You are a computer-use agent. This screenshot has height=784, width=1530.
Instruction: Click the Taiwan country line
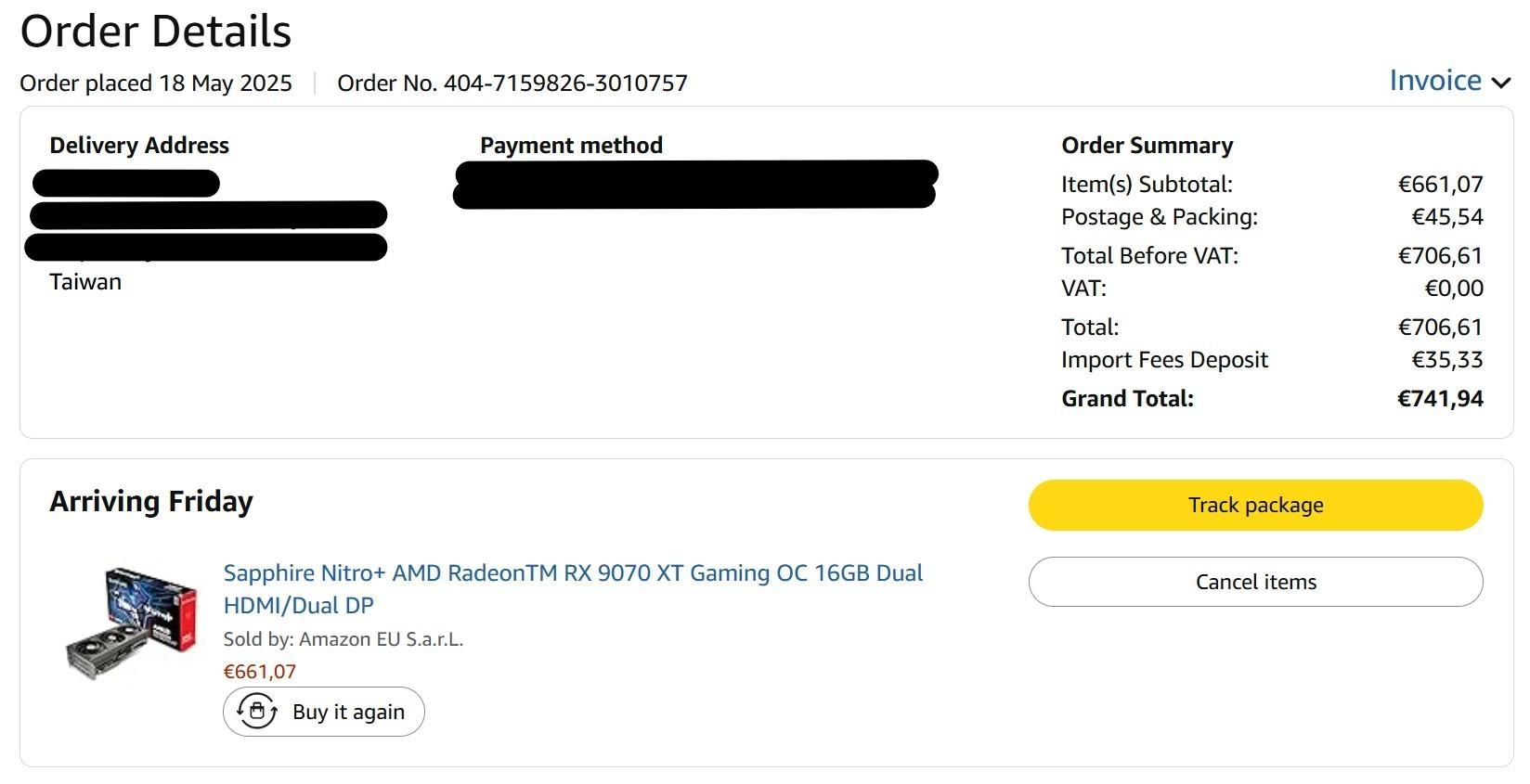click(x=85, y=282)
